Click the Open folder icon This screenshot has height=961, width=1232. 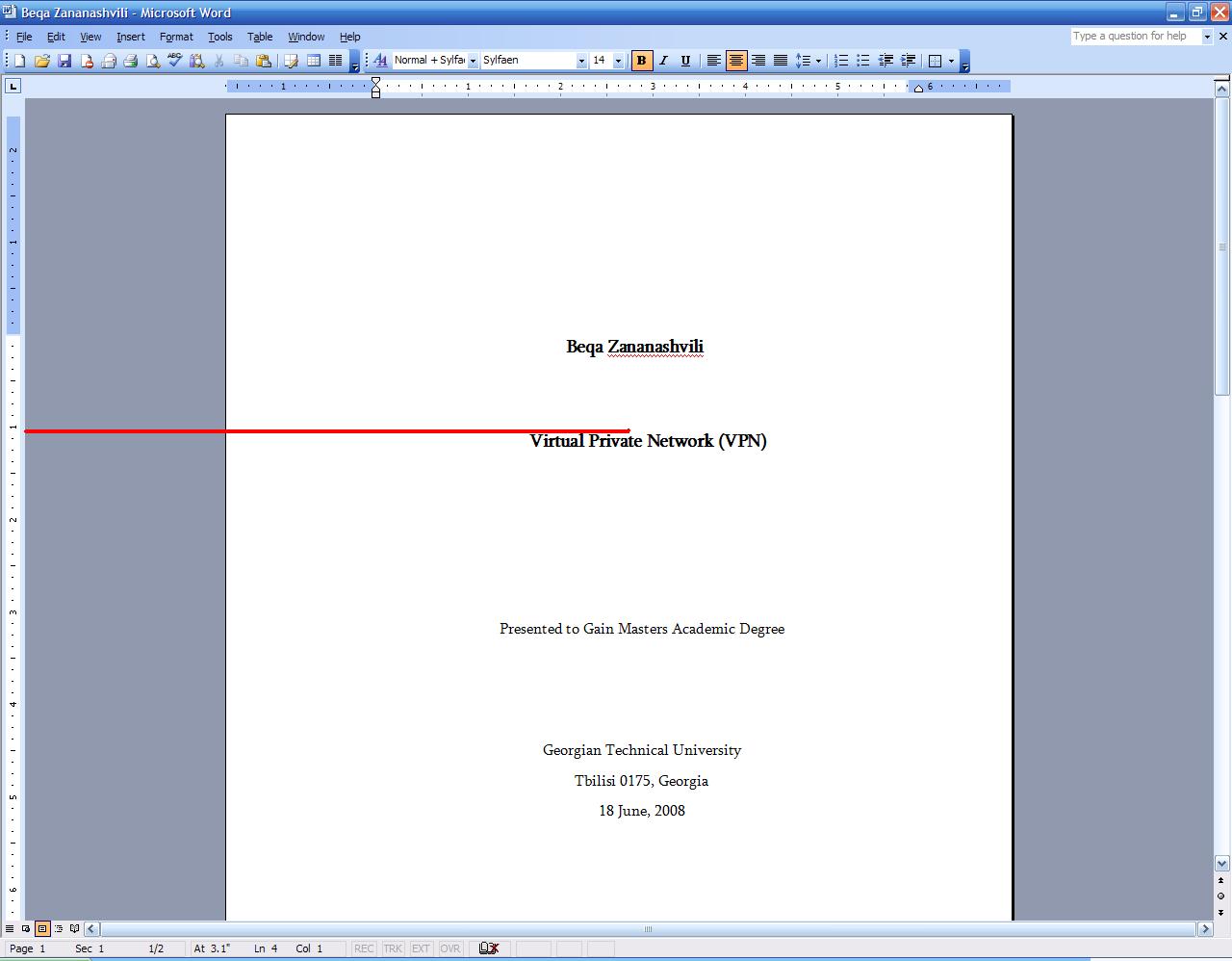pyautogui.click(x=42, y=61)
